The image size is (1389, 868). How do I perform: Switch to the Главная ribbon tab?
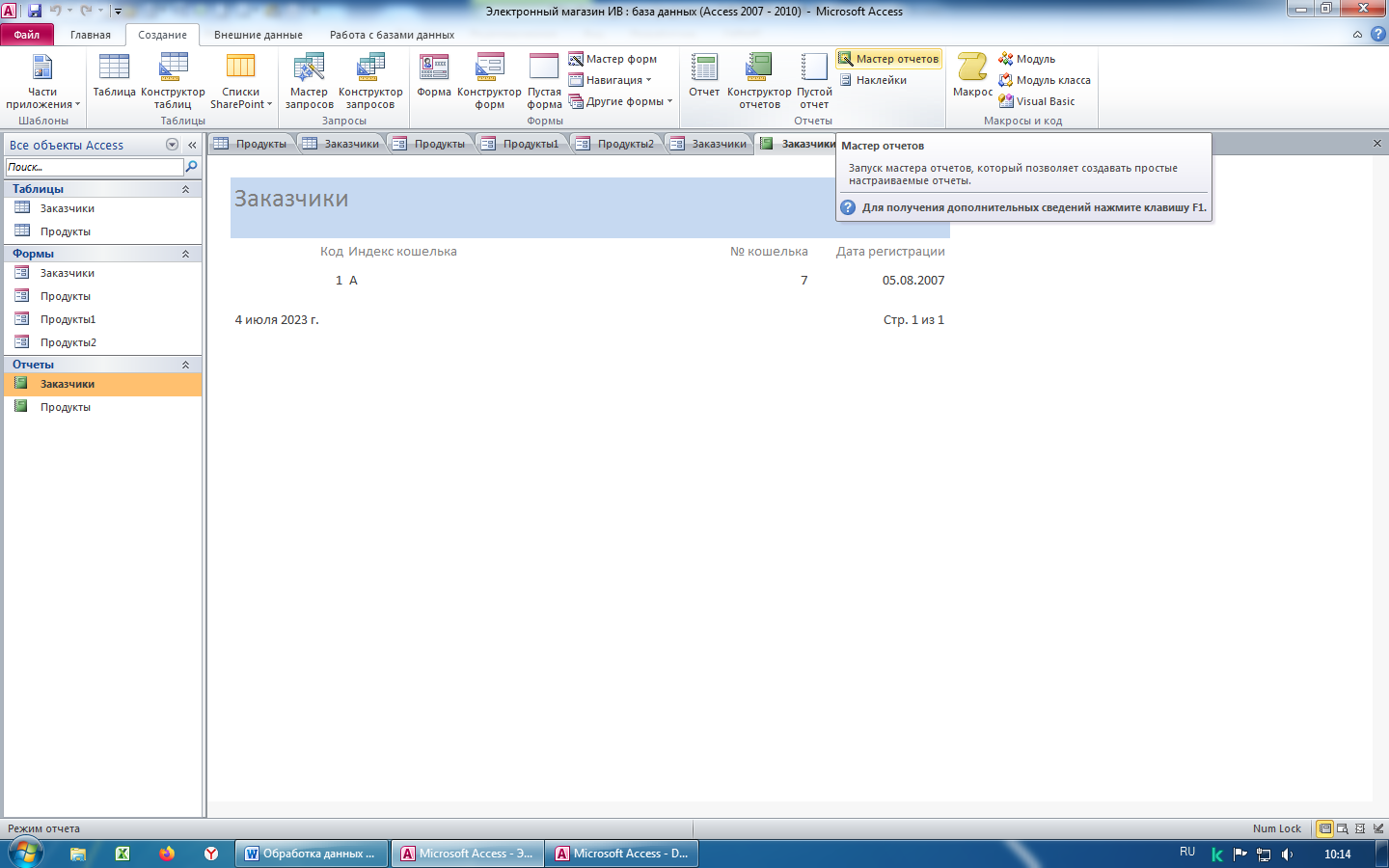[91, 35]
